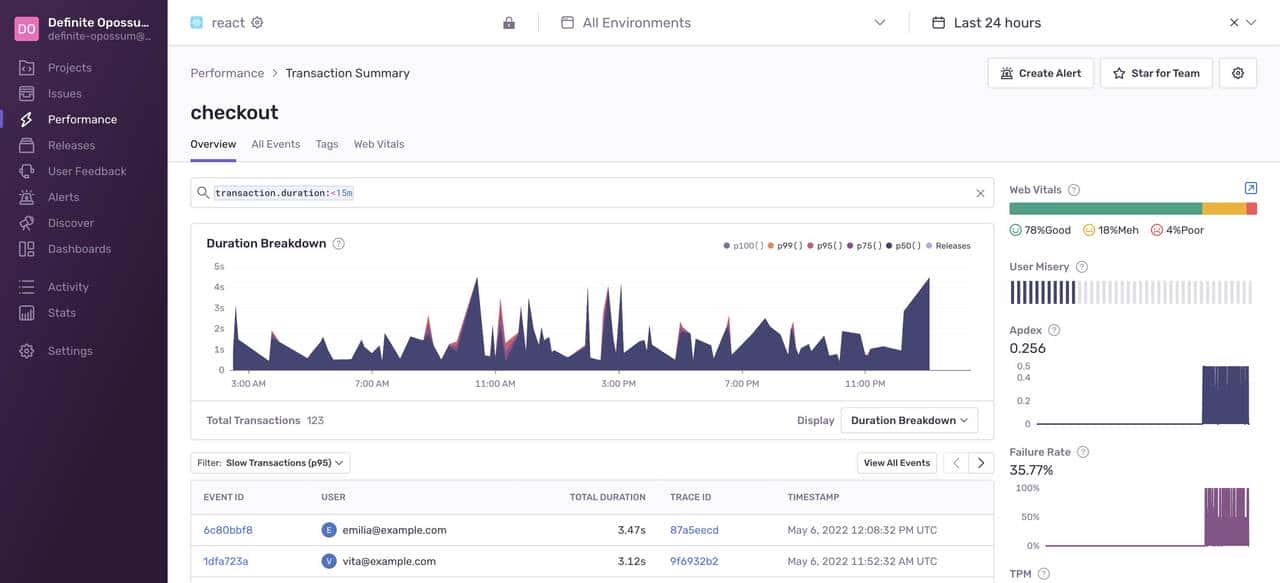Viewport: 1280px width, 583px height.
Task: Toggle the p100() series in chart legend
Action: [x=744, y=246]
